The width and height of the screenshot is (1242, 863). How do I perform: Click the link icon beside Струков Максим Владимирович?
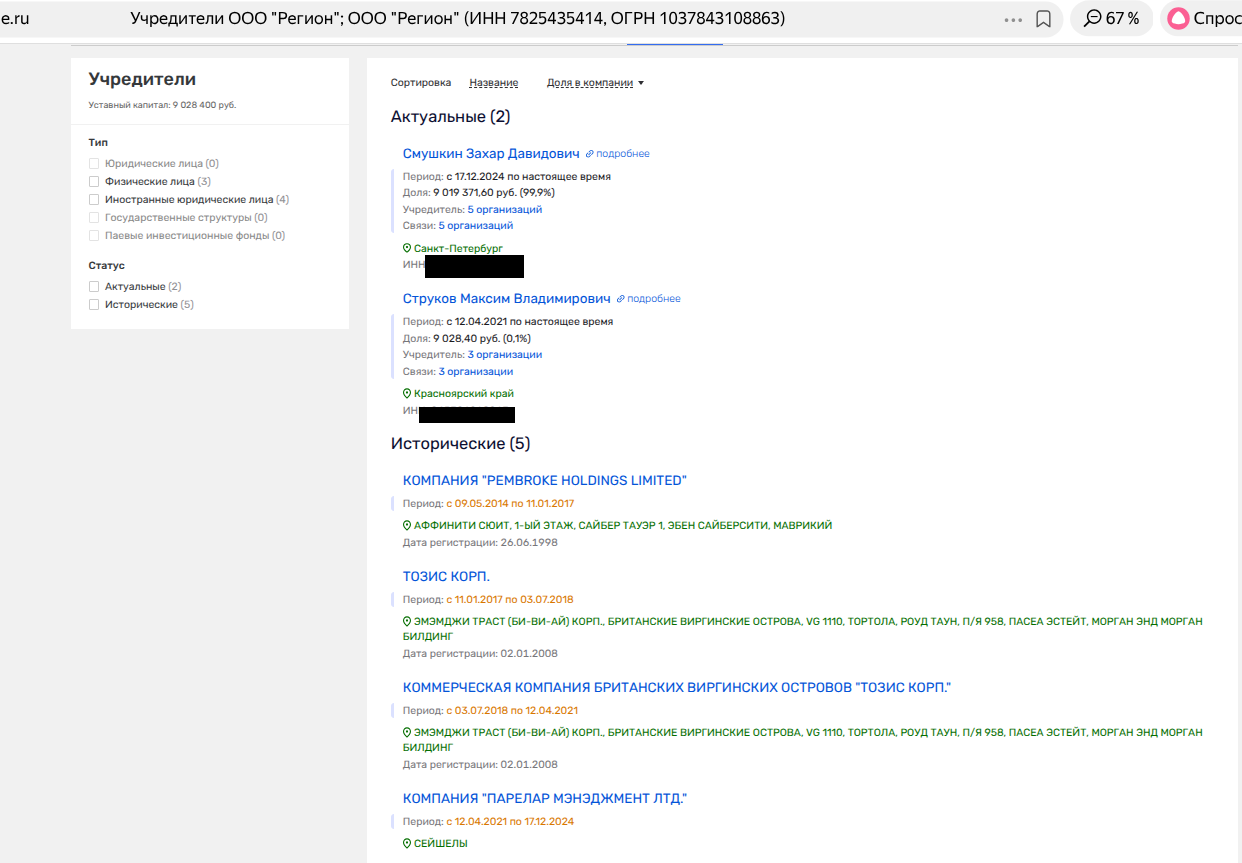point(621,299)
